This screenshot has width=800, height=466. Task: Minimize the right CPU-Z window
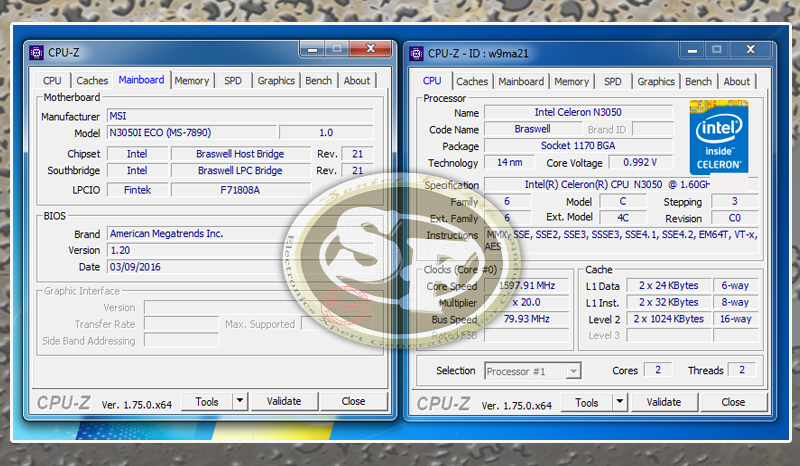(692, 51)
